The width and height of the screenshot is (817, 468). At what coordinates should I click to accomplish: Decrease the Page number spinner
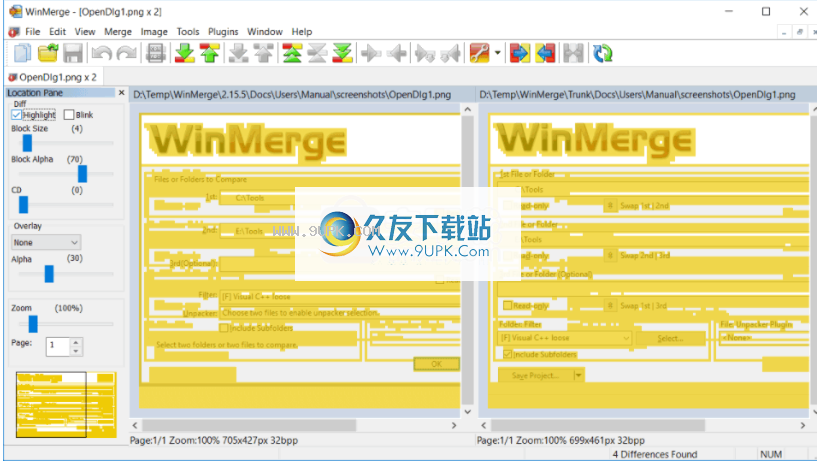coord(76,351)
